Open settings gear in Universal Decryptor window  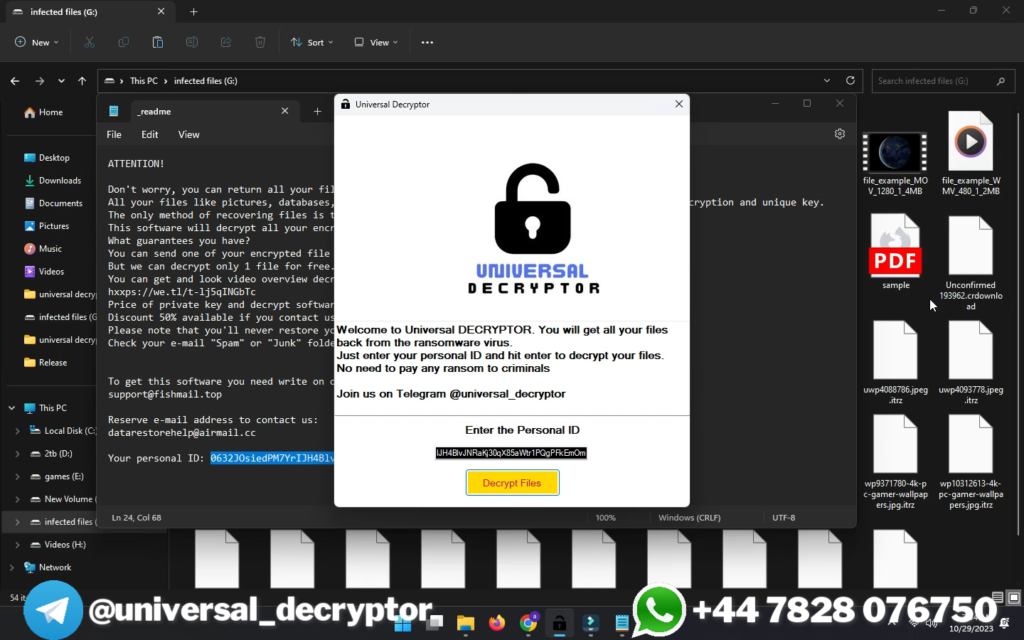coord(839,133)
